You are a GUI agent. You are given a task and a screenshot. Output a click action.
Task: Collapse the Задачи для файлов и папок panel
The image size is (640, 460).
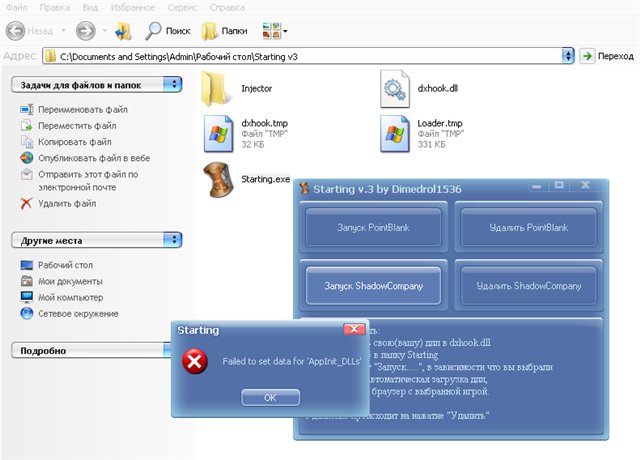173,84
